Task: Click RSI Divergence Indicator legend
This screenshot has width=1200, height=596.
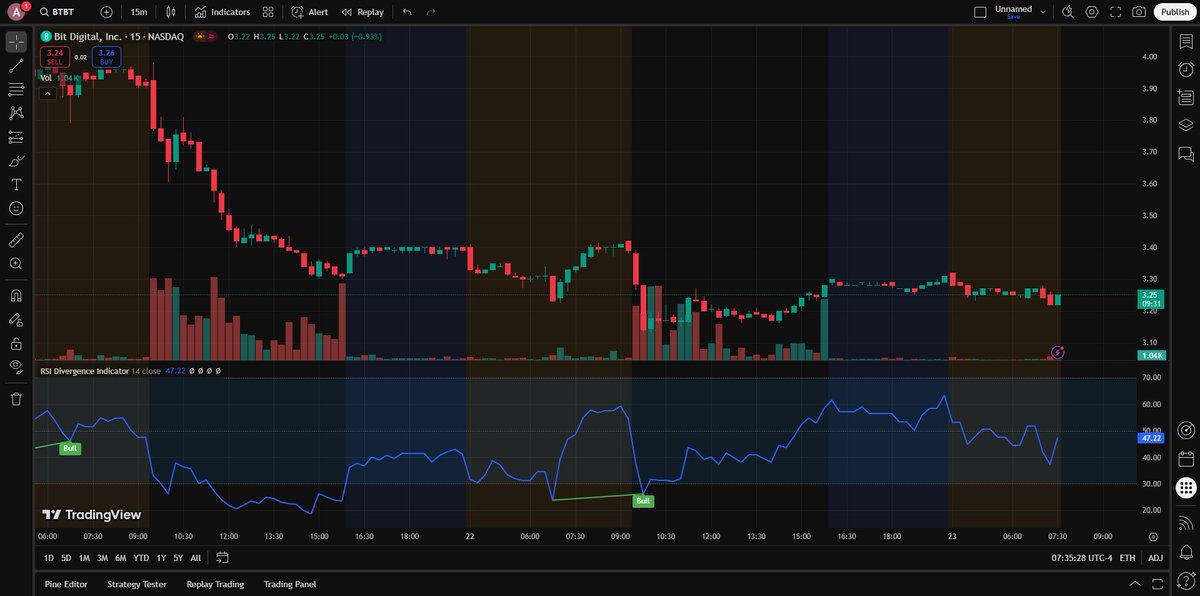Action: point(84,371)
